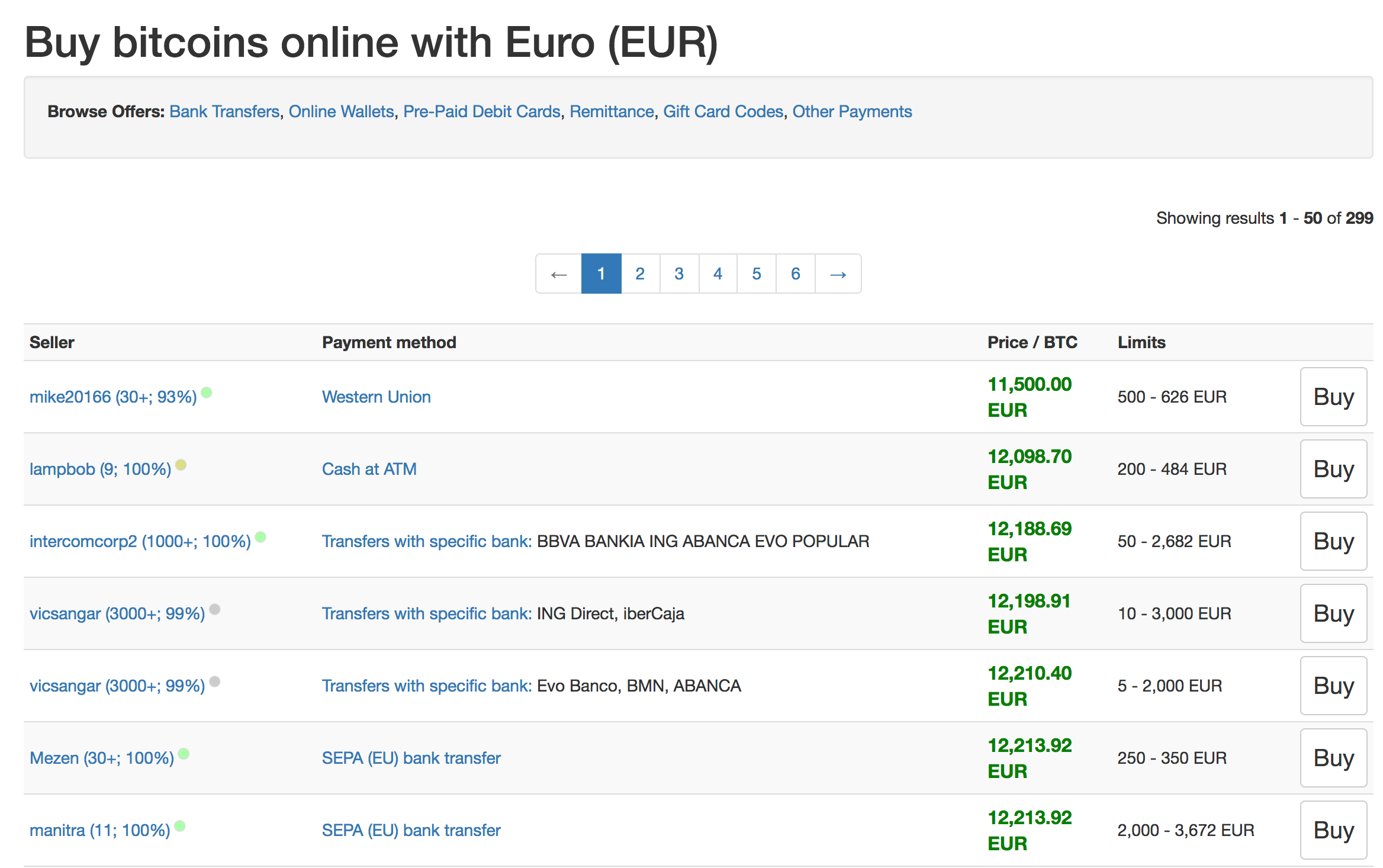Open intercomcorp2 seller profile

pyautogui.click(x=140, y=541)
